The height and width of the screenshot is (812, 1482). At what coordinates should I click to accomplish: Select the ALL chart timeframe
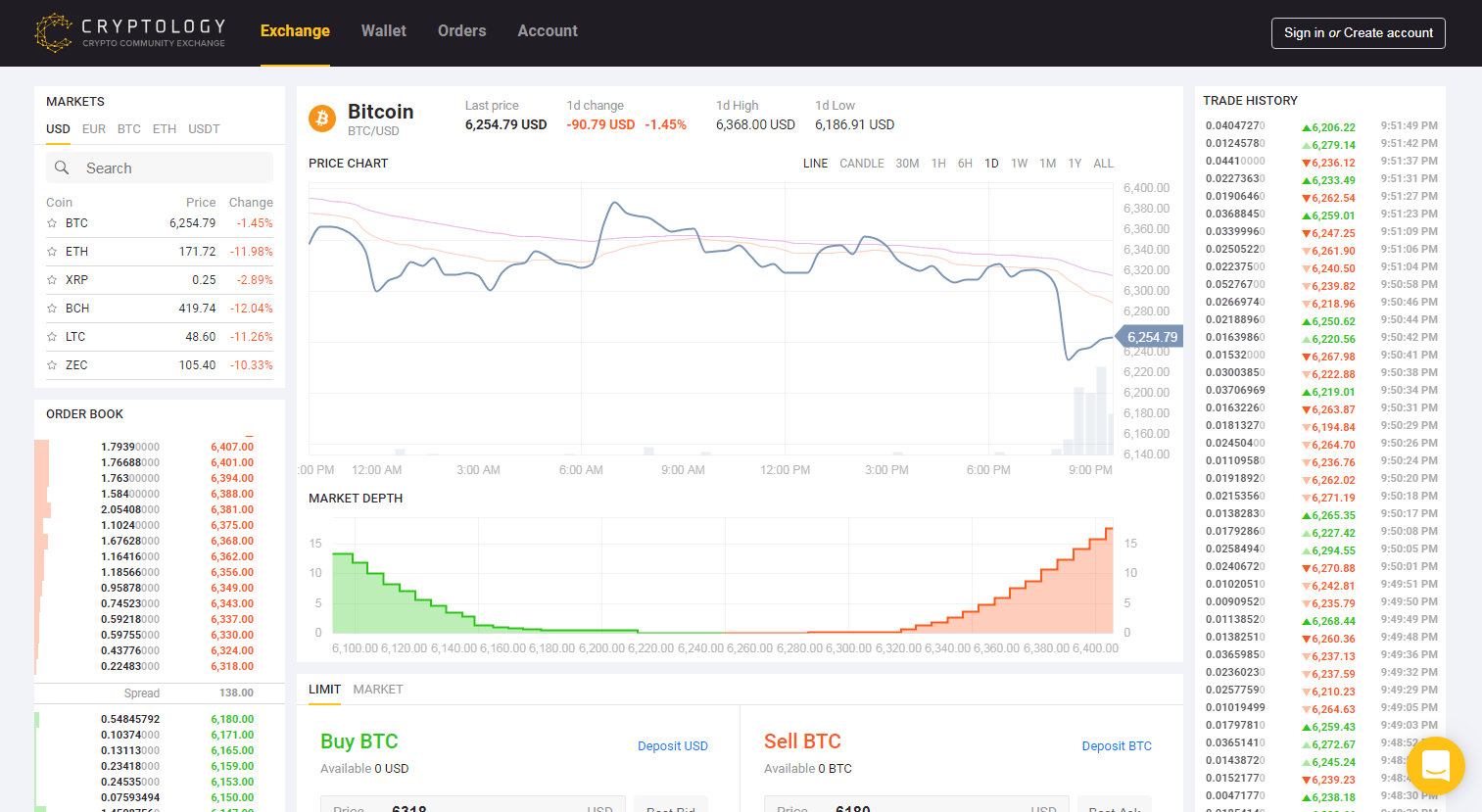(x=1103, y=164)
